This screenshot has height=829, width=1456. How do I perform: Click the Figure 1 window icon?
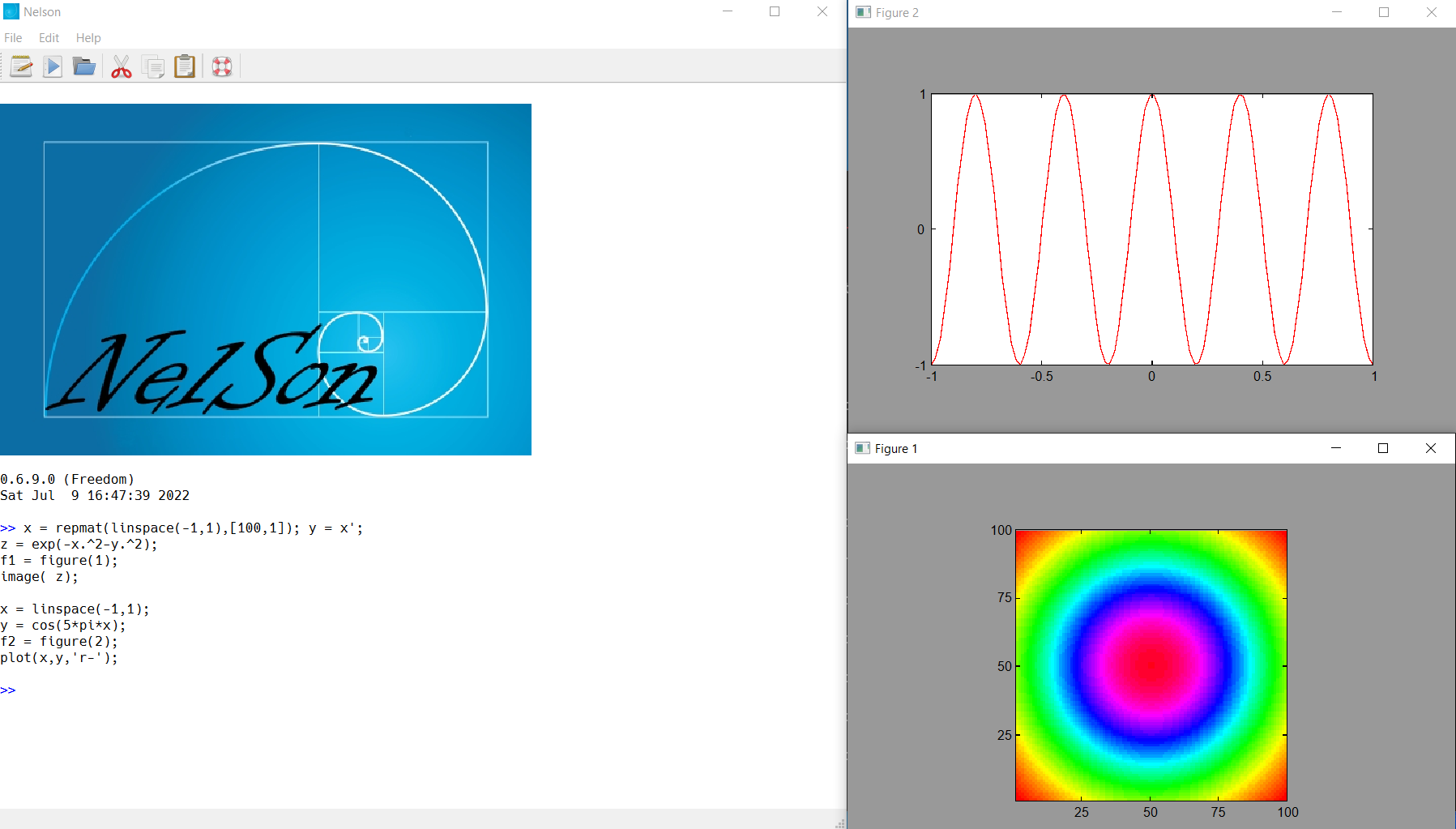863,448
